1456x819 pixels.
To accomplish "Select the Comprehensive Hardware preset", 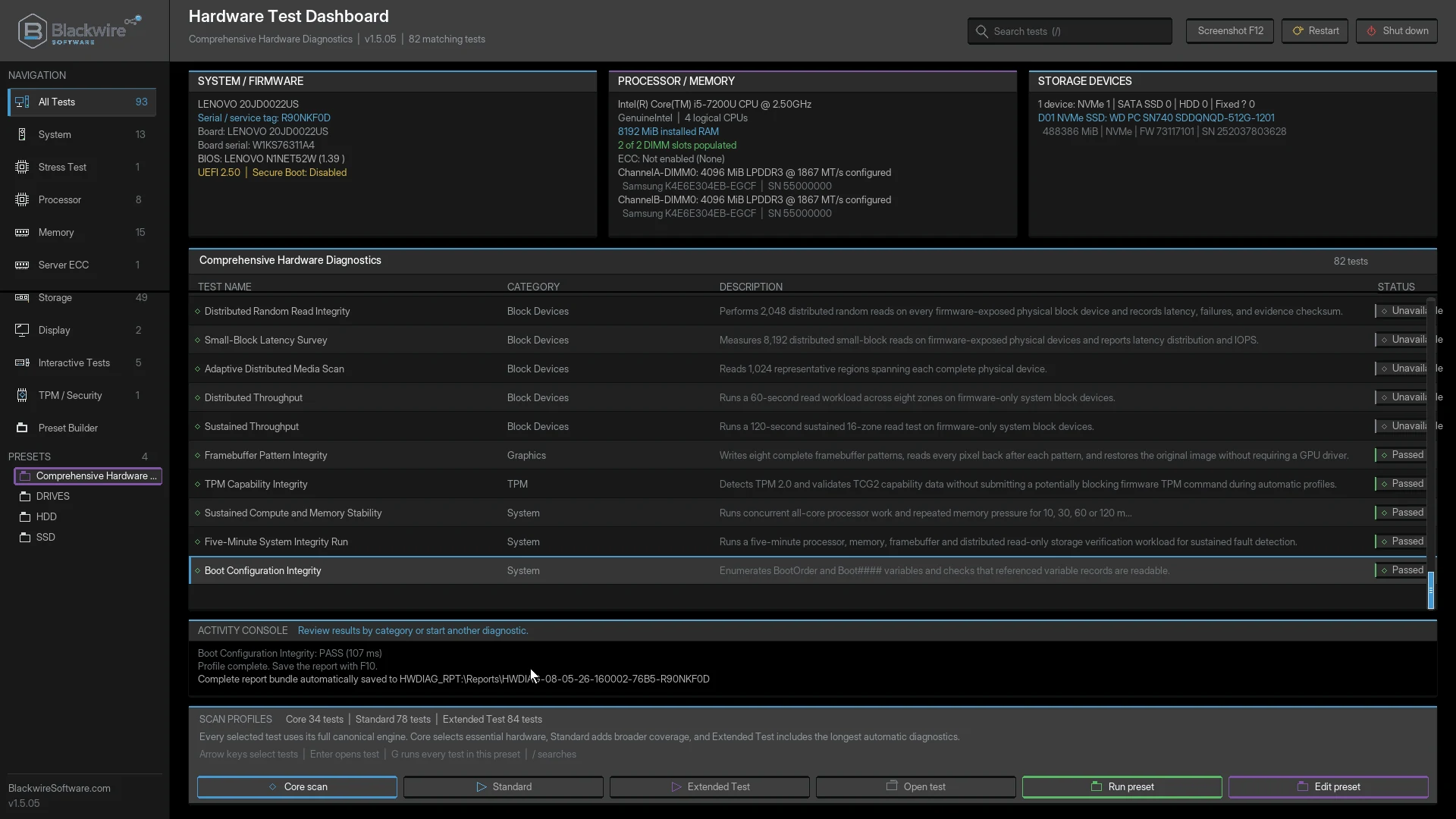I will [88, 476].
